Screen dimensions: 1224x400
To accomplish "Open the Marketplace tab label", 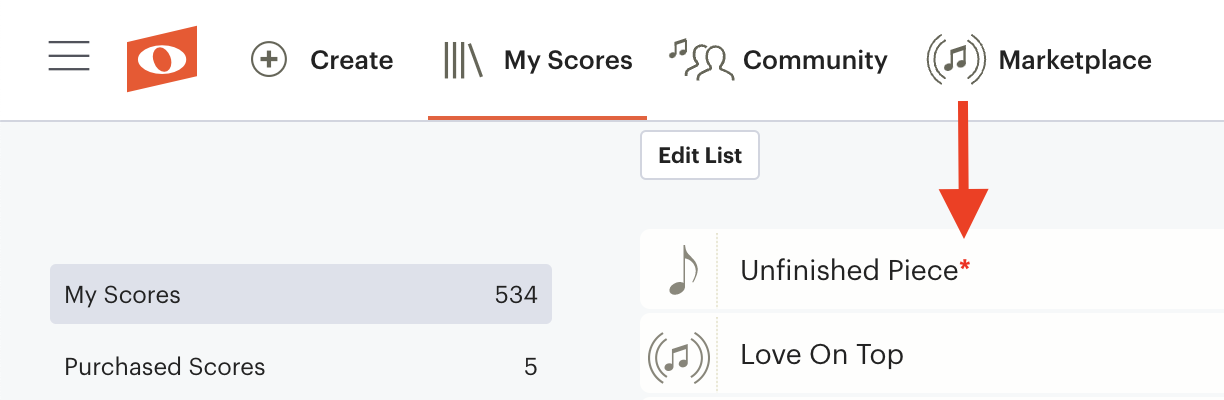I will click(1075, 60).
